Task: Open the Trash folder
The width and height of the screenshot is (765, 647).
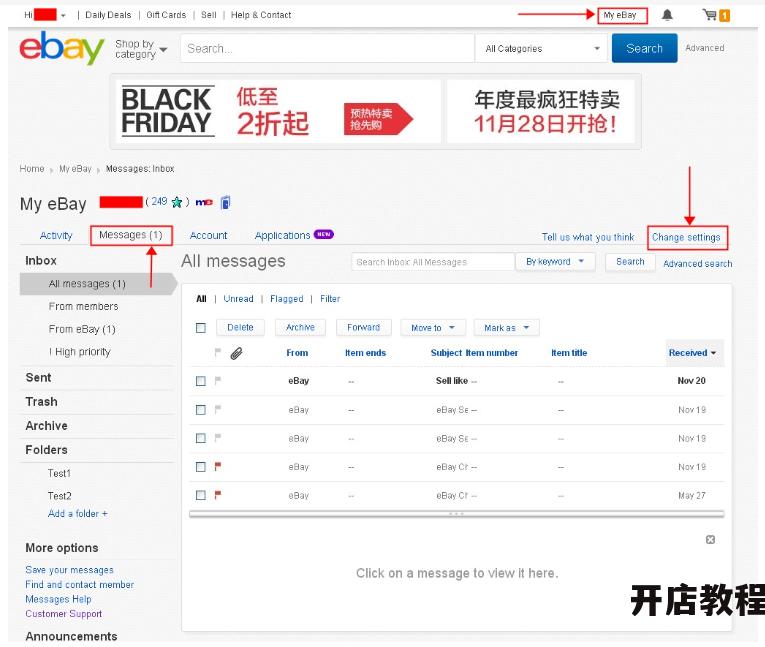Action: [41, 402]
